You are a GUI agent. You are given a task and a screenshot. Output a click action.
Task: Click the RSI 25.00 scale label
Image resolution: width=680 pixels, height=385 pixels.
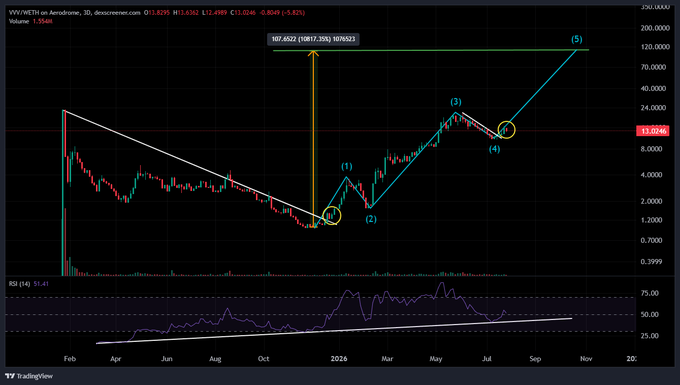click(x=649, y=336)
